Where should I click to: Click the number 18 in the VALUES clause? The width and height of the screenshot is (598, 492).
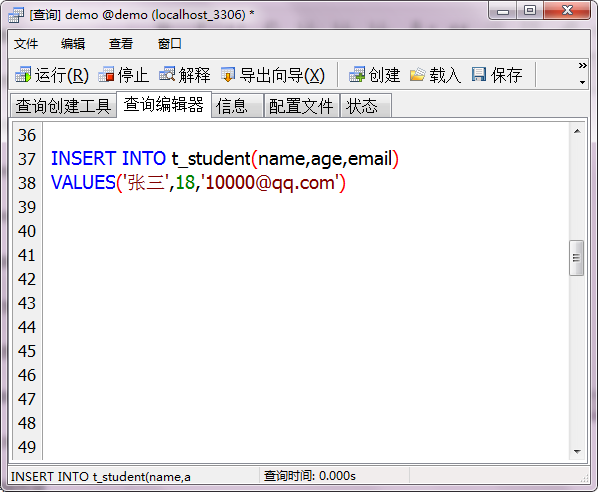pos(185,182)
